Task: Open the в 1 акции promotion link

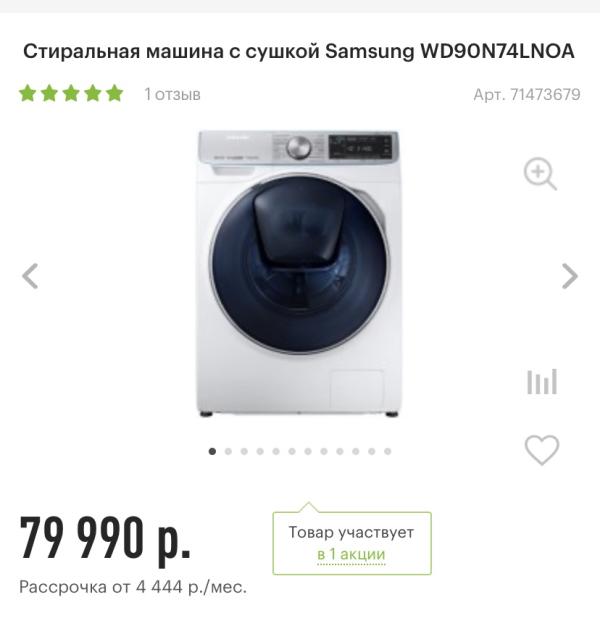Action: (351, 554)
